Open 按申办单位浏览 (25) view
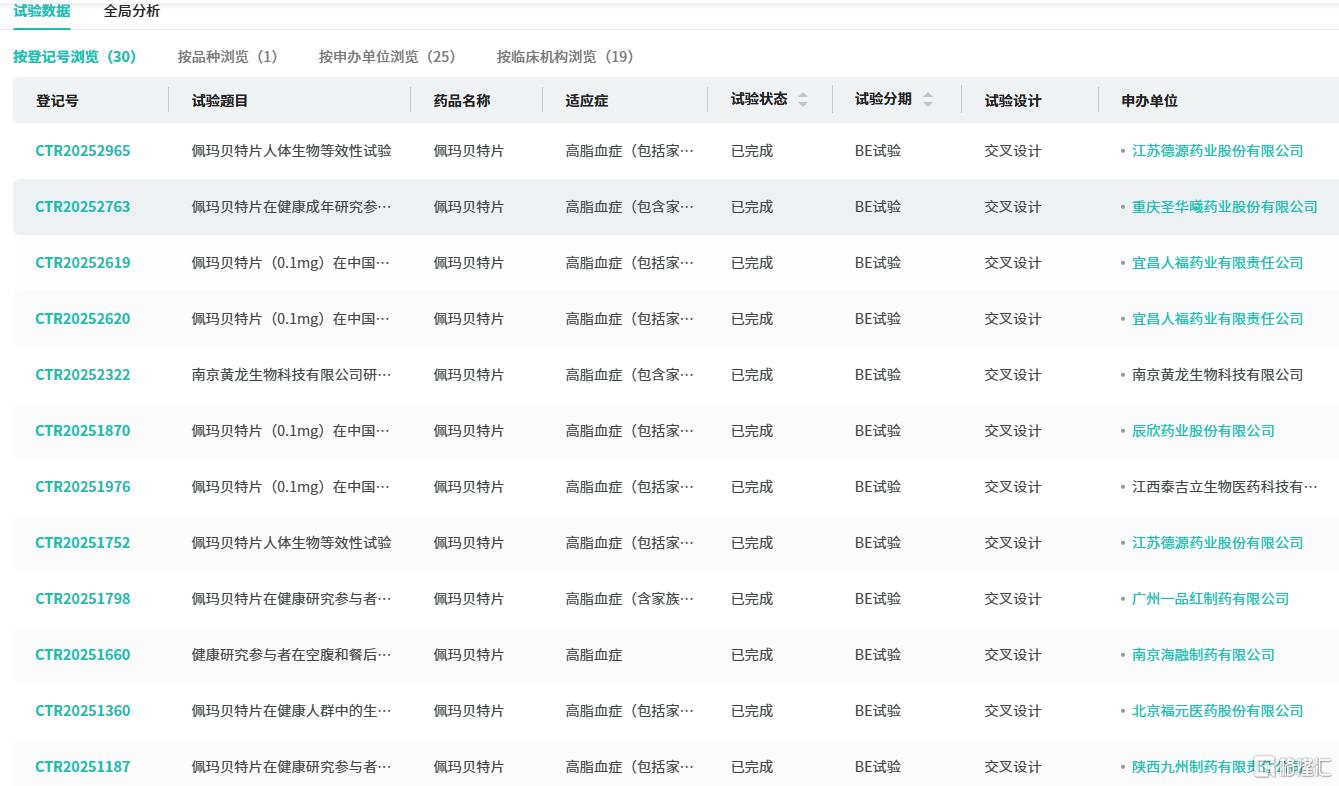This screenshot has width=1339, height=786. (x=386, y=57)
